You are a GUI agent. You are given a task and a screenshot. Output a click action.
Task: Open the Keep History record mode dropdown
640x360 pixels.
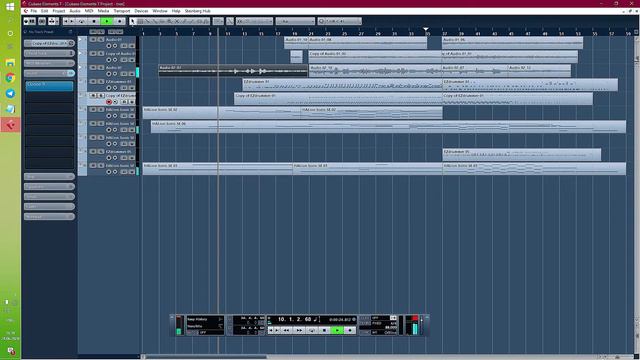tap(205, 319)
